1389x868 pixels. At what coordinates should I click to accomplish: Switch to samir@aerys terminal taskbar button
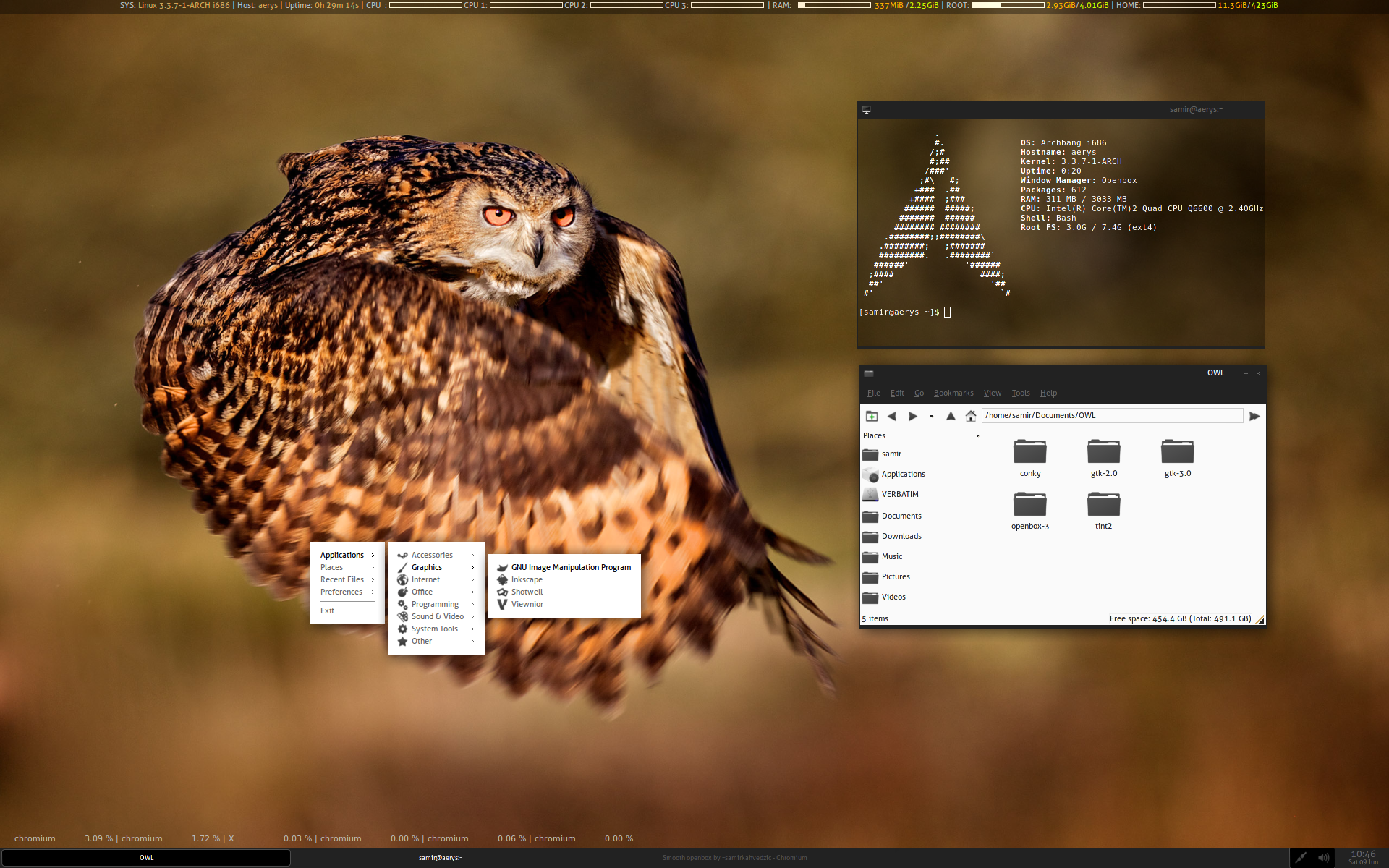coord(440,858)
